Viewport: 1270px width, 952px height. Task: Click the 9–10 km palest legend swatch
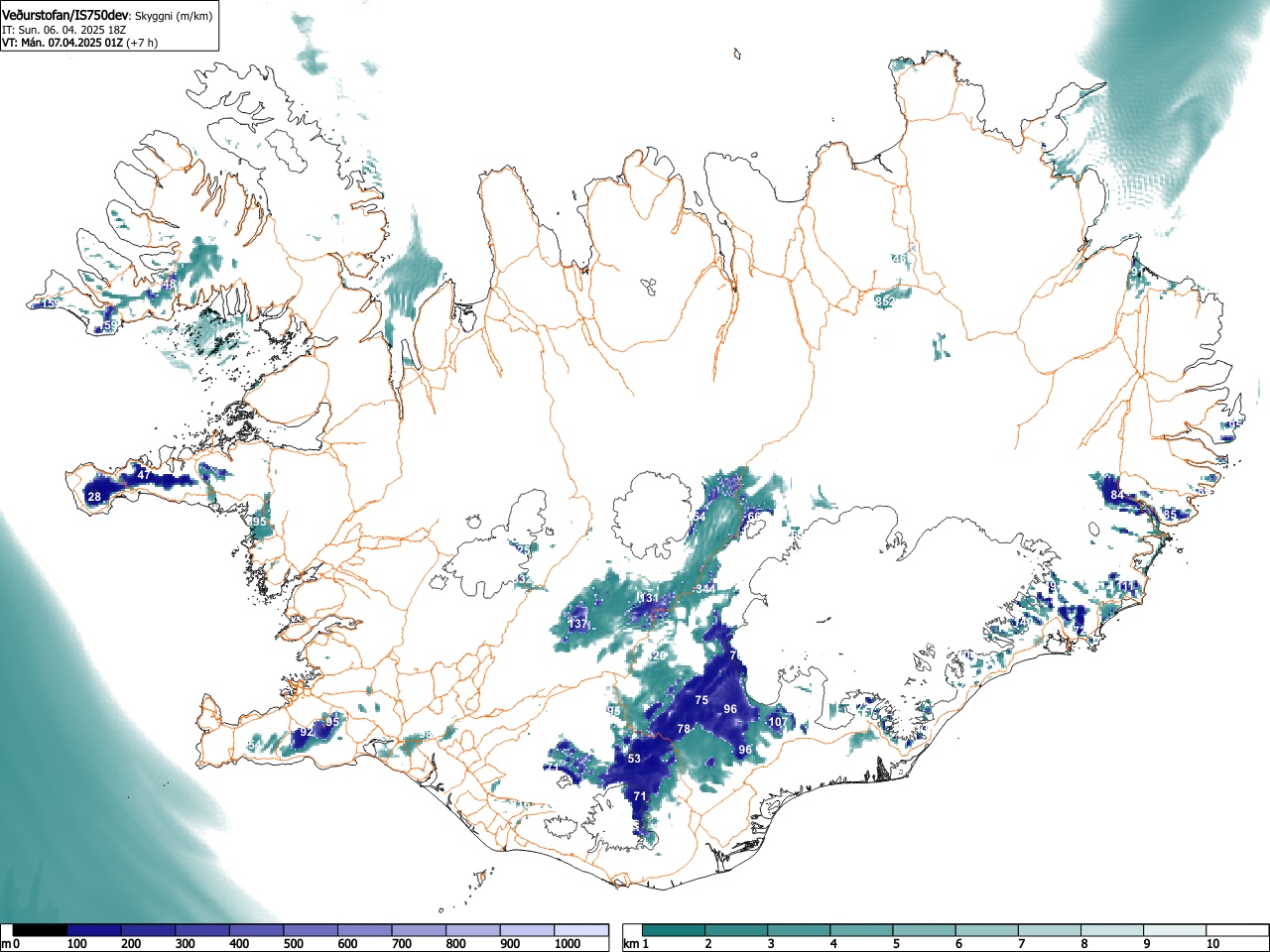pyautogui.click(x=1177, y=930)
